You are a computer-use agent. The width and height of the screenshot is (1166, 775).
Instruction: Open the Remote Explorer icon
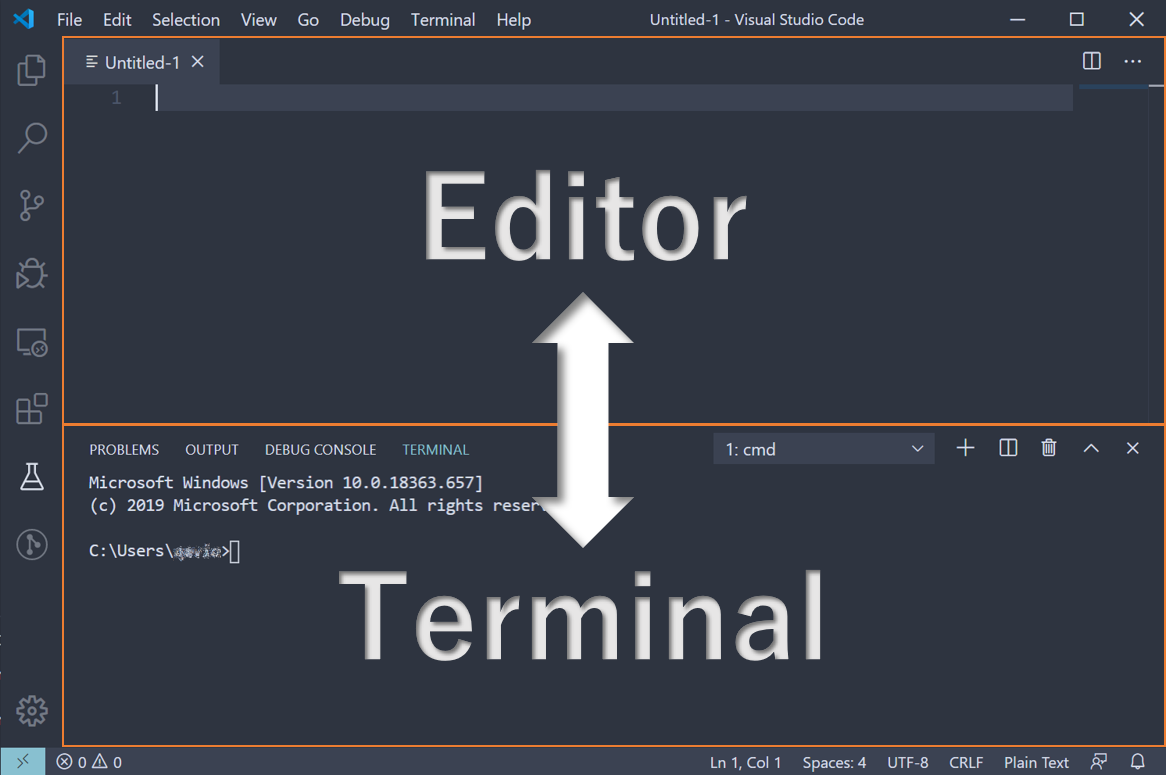(31, 342)
